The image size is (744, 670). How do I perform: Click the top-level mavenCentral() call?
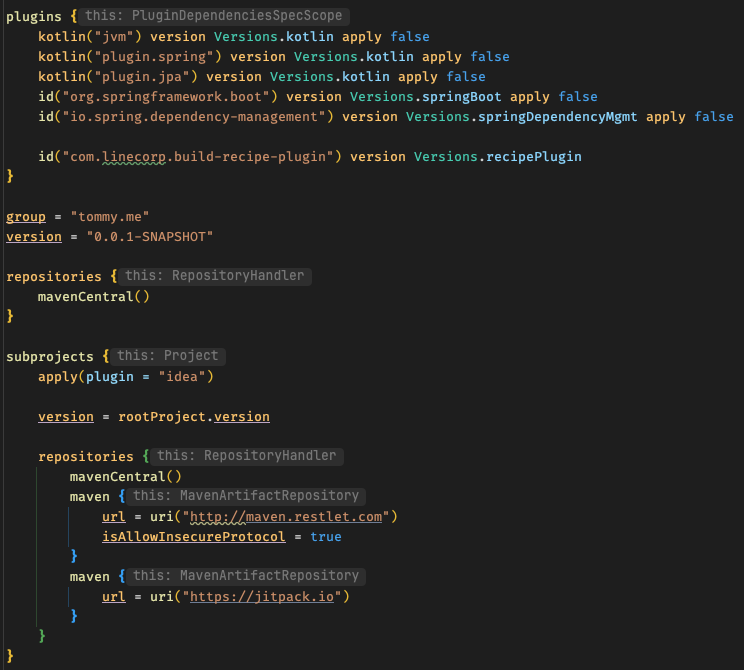pos(93,297)
